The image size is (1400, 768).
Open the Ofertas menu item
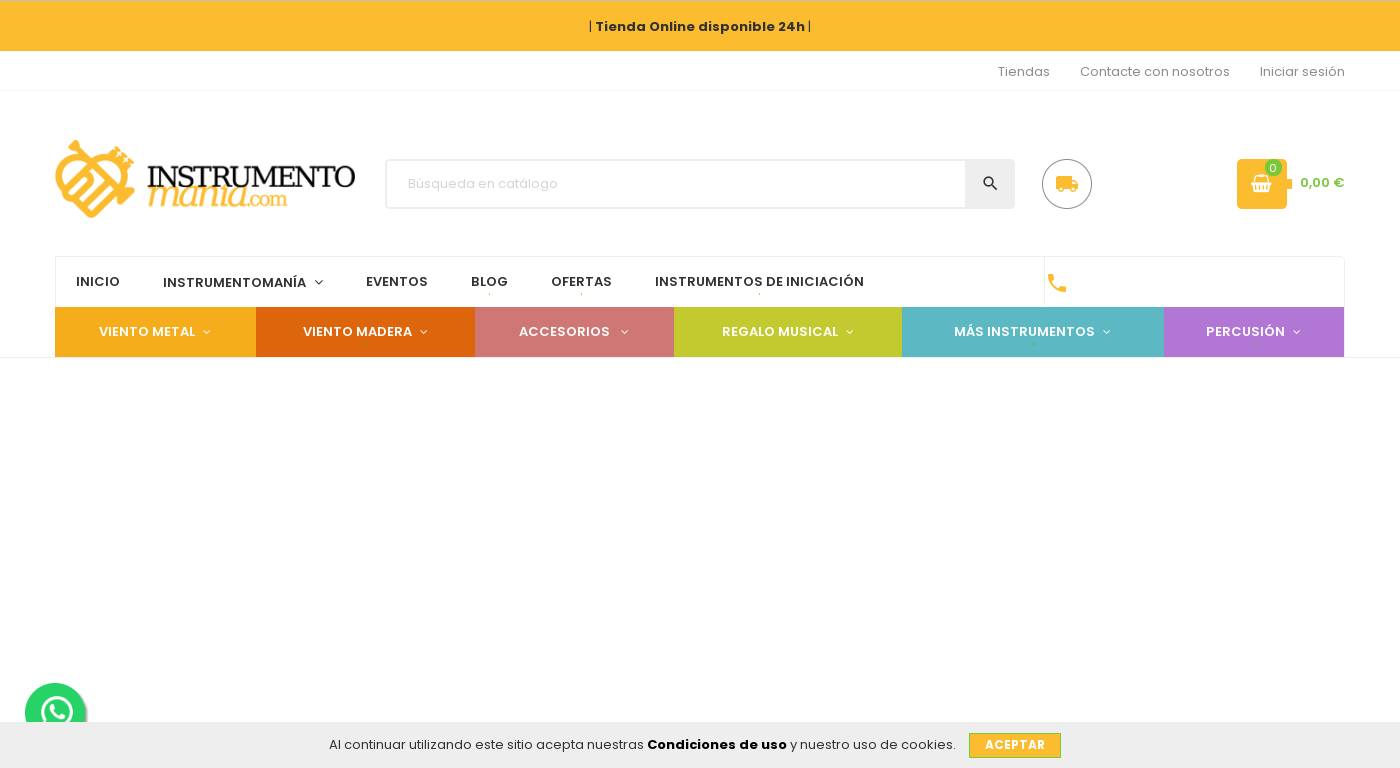[x=581, y=282]
